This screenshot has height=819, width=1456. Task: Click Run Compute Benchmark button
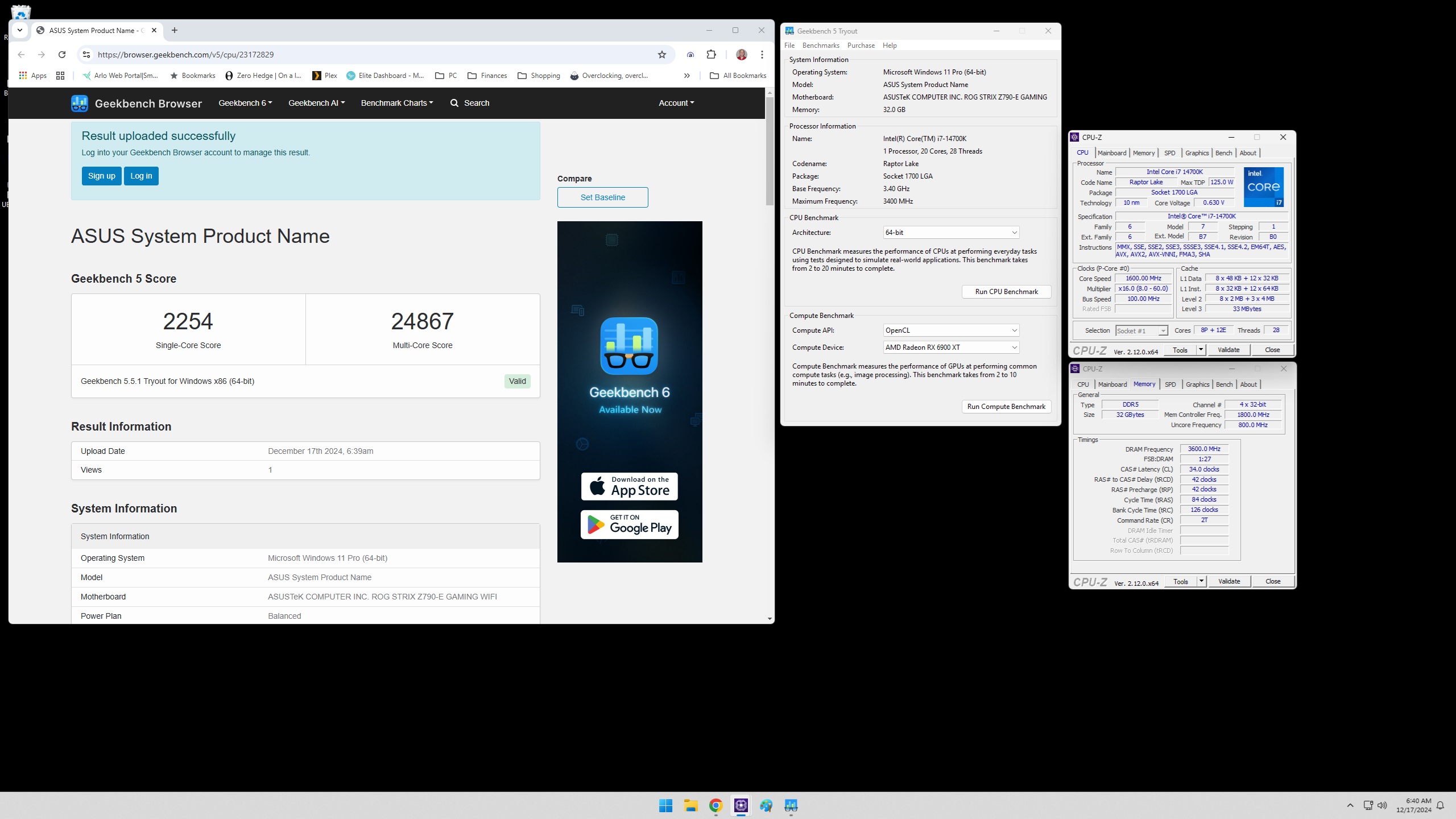(x=1006, y=407)
